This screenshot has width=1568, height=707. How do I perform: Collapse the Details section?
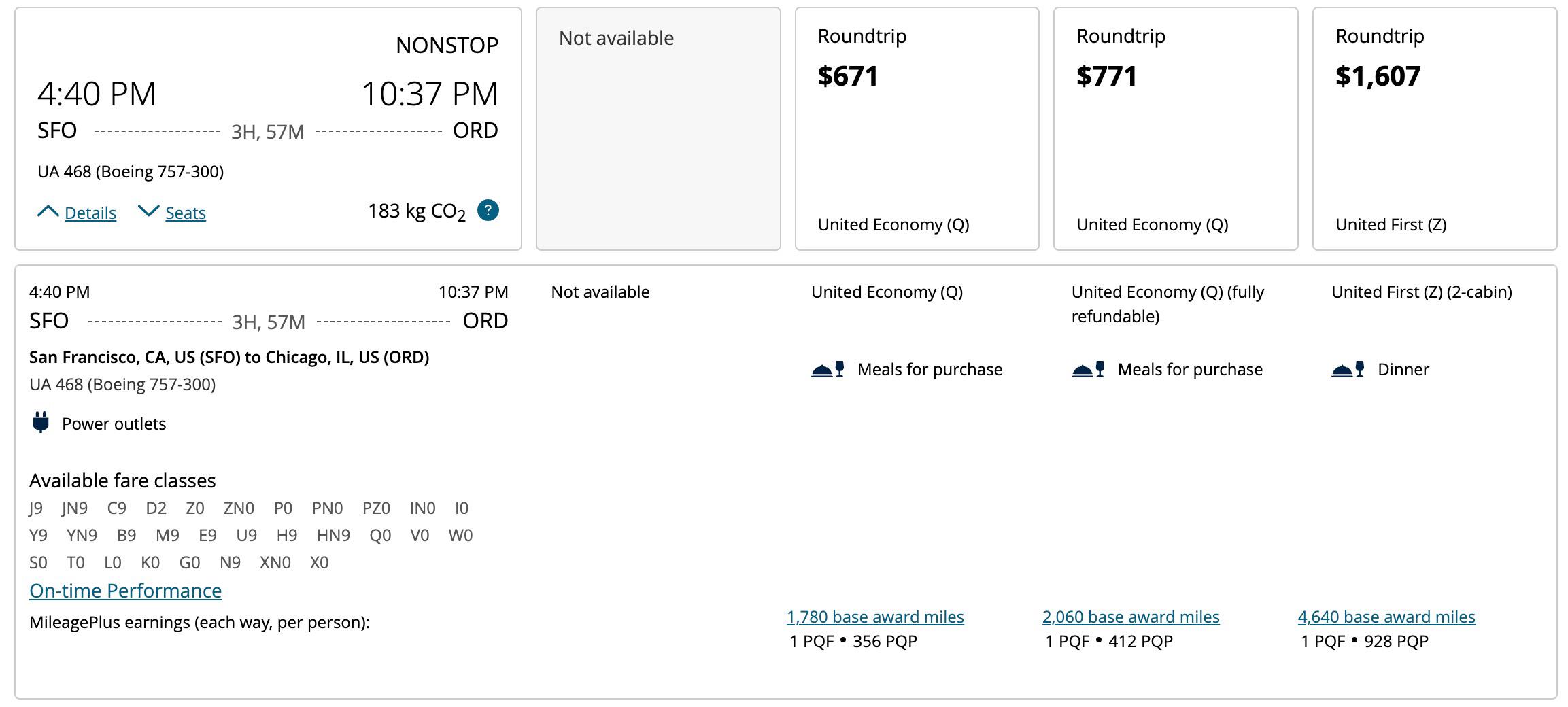tap(90, 213)
